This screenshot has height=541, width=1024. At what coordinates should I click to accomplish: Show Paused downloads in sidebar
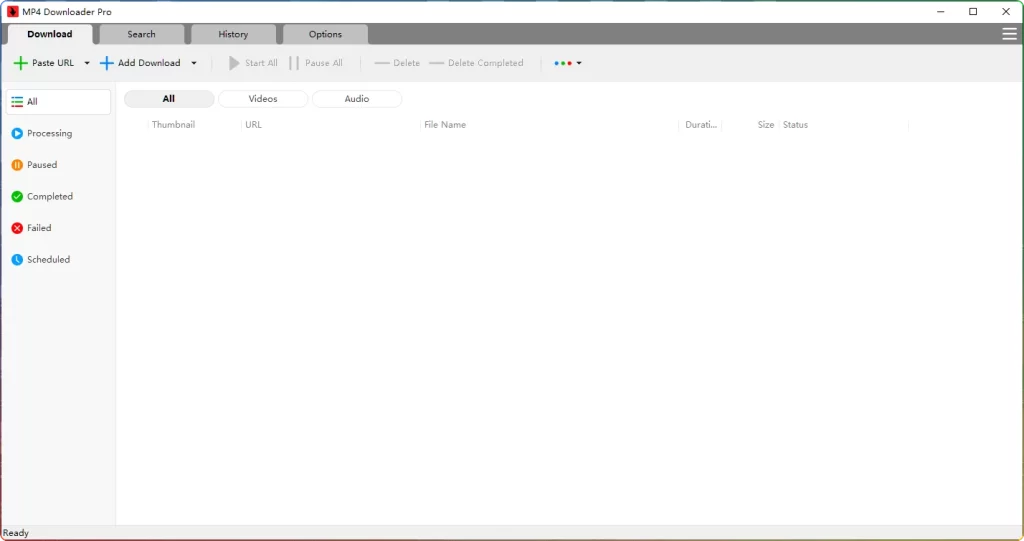59,165
